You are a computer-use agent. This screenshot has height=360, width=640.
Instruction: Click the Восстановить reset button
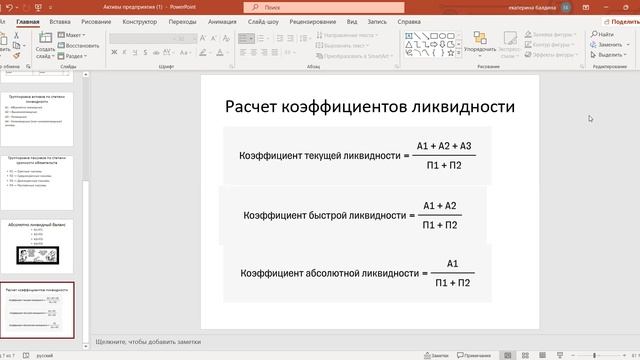pos(78,45)
